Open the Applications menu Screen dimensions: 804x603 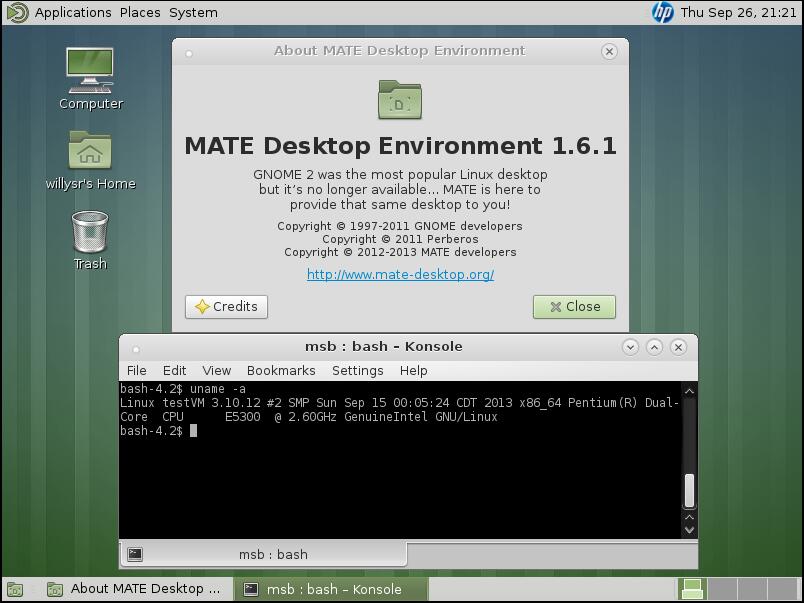coord(73,12)
